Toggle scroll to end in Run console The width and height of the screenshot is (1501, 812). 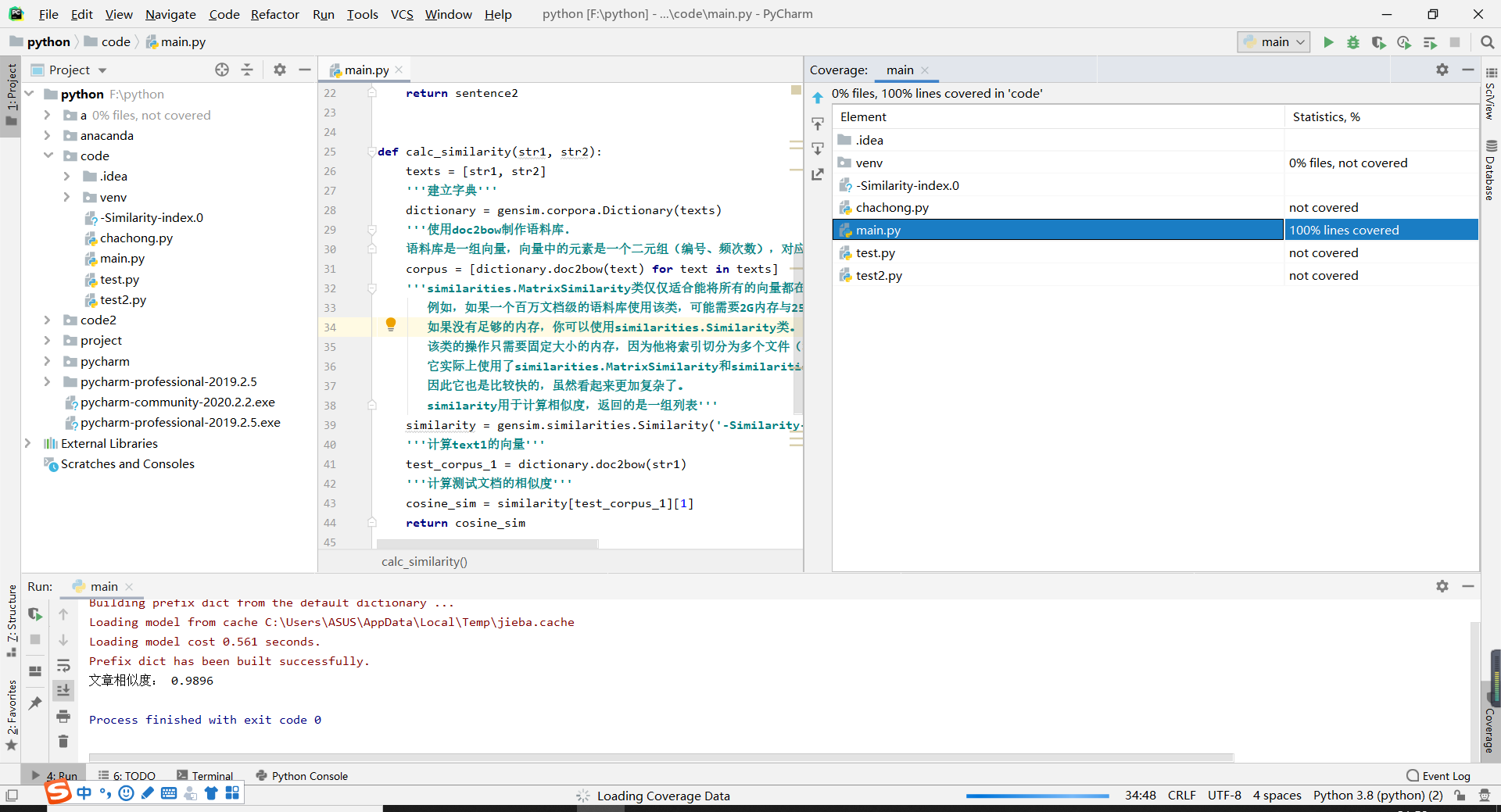pyautogui.click(x=63, y=690)
